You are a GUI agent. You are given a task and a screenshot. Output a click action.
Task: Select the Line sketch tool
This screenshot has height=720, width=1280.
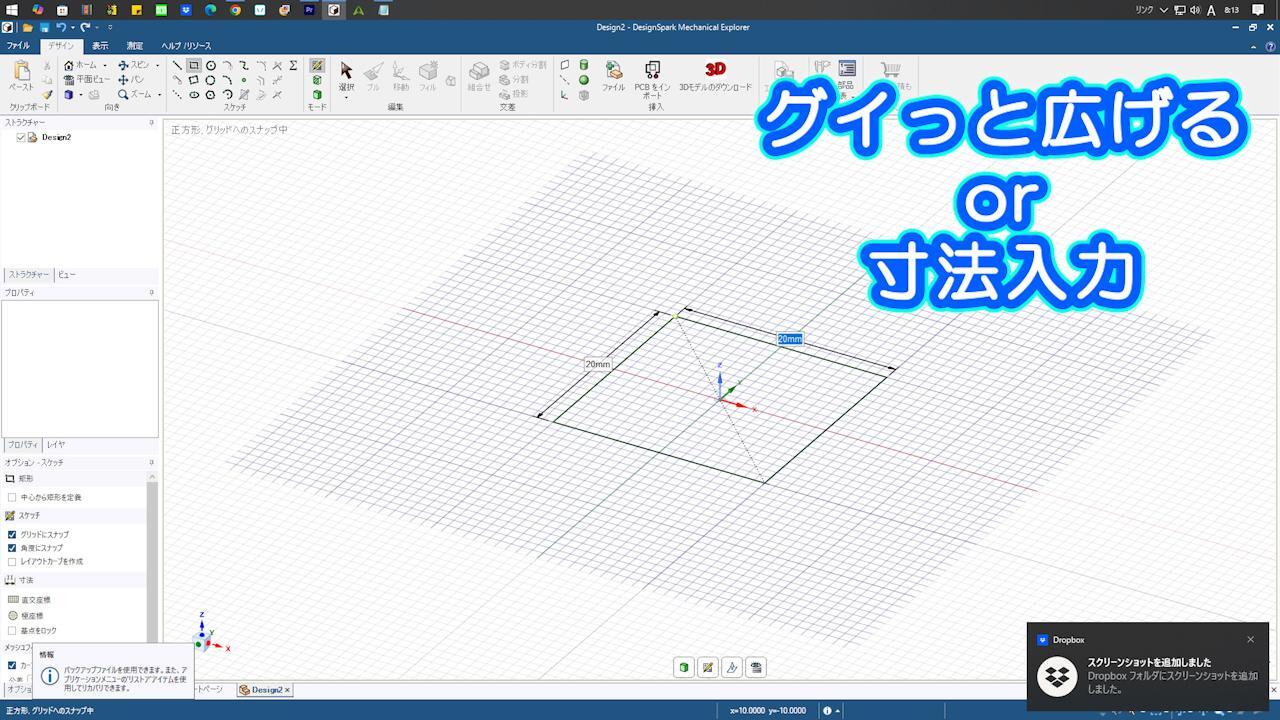click(x=177, y=65)
